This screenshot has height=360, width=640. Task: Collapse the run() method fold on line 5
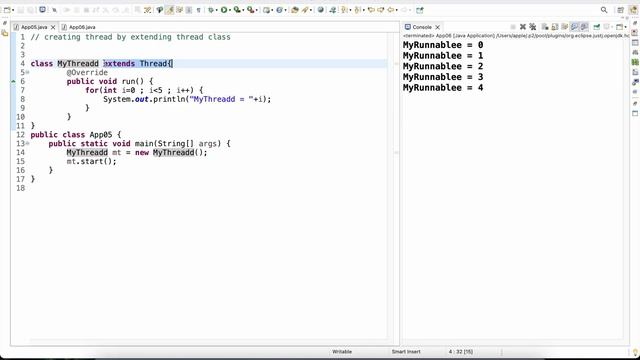[x=27, y=72]
